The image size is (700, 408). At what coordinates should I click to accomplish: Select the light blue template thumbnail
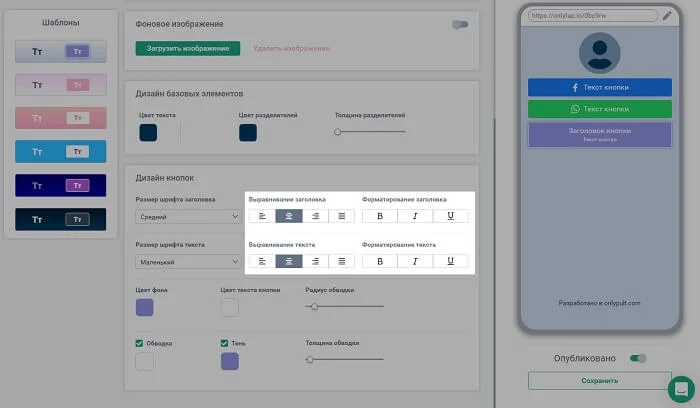60,152
